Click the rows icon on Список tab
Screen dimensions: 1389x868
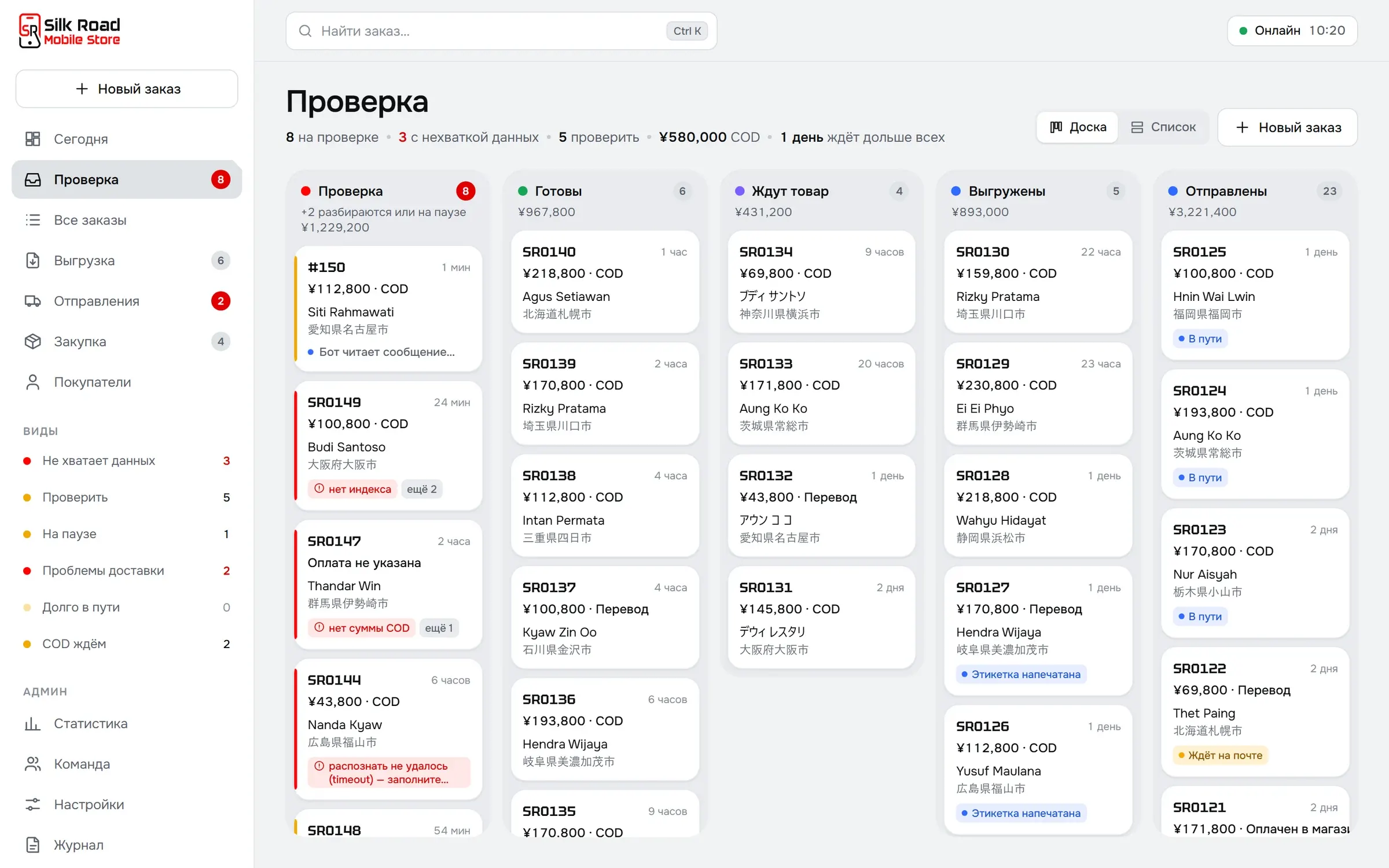click(x=1137, y=127)
